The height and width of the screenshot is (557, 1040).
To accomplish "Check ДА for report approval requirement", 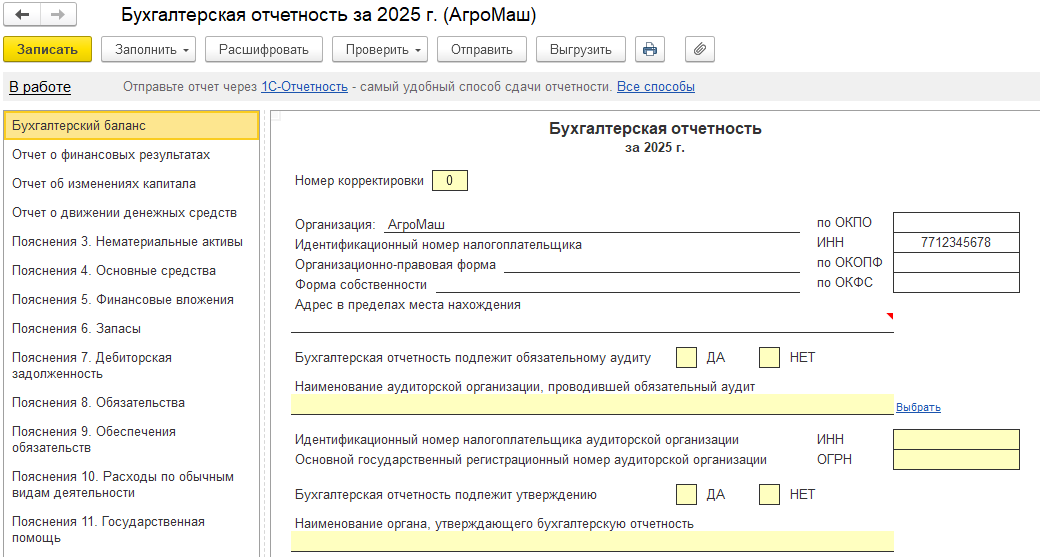I will point(686,494).
